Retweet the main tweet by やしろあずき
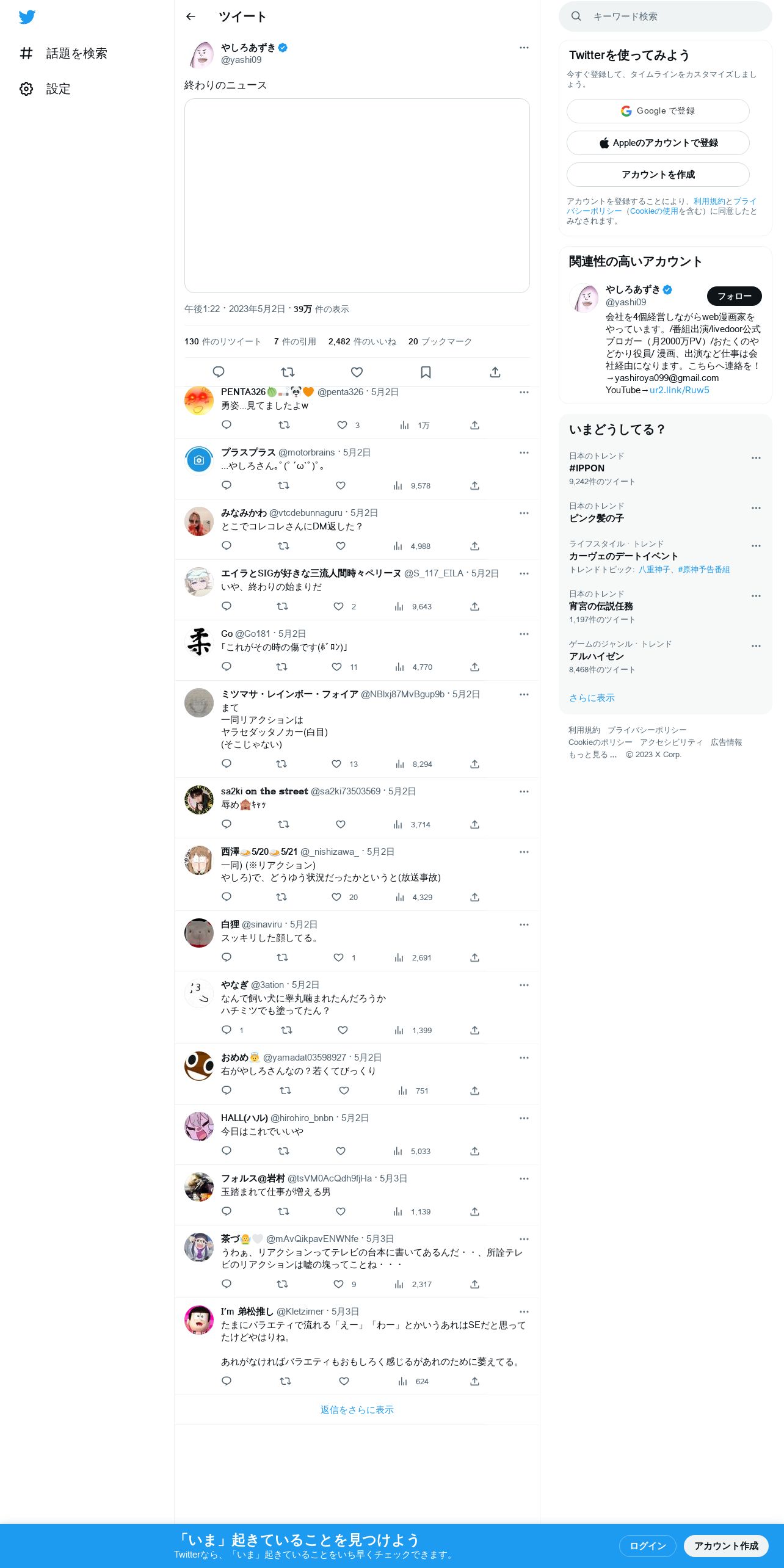The height and width of the screenshot is (1568, 784). coord(288,372)
